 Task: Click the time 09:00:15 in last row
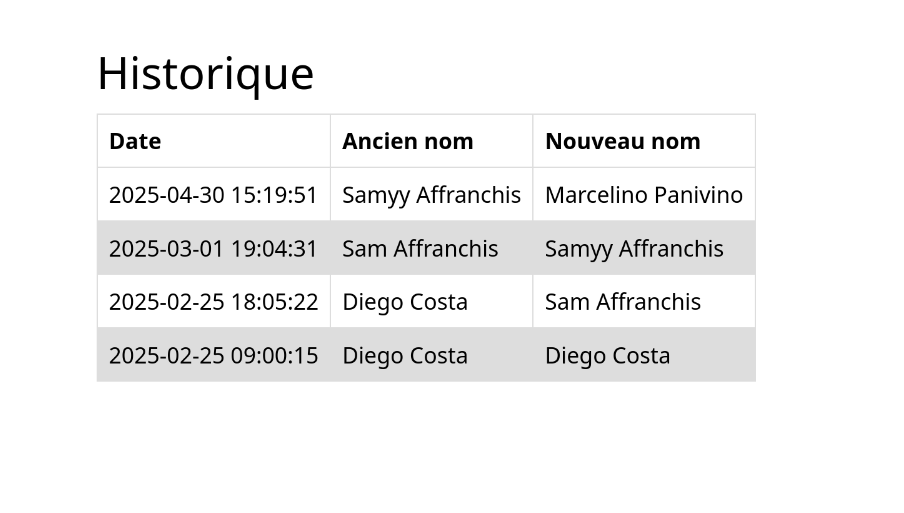(274, 355)
